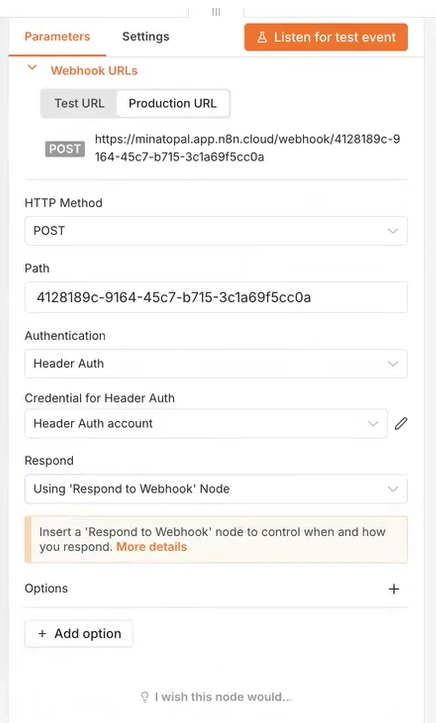Screen dimensions: 436x723
Task: Click the pencil edit credential icon
Action: (x=401, y=423)
